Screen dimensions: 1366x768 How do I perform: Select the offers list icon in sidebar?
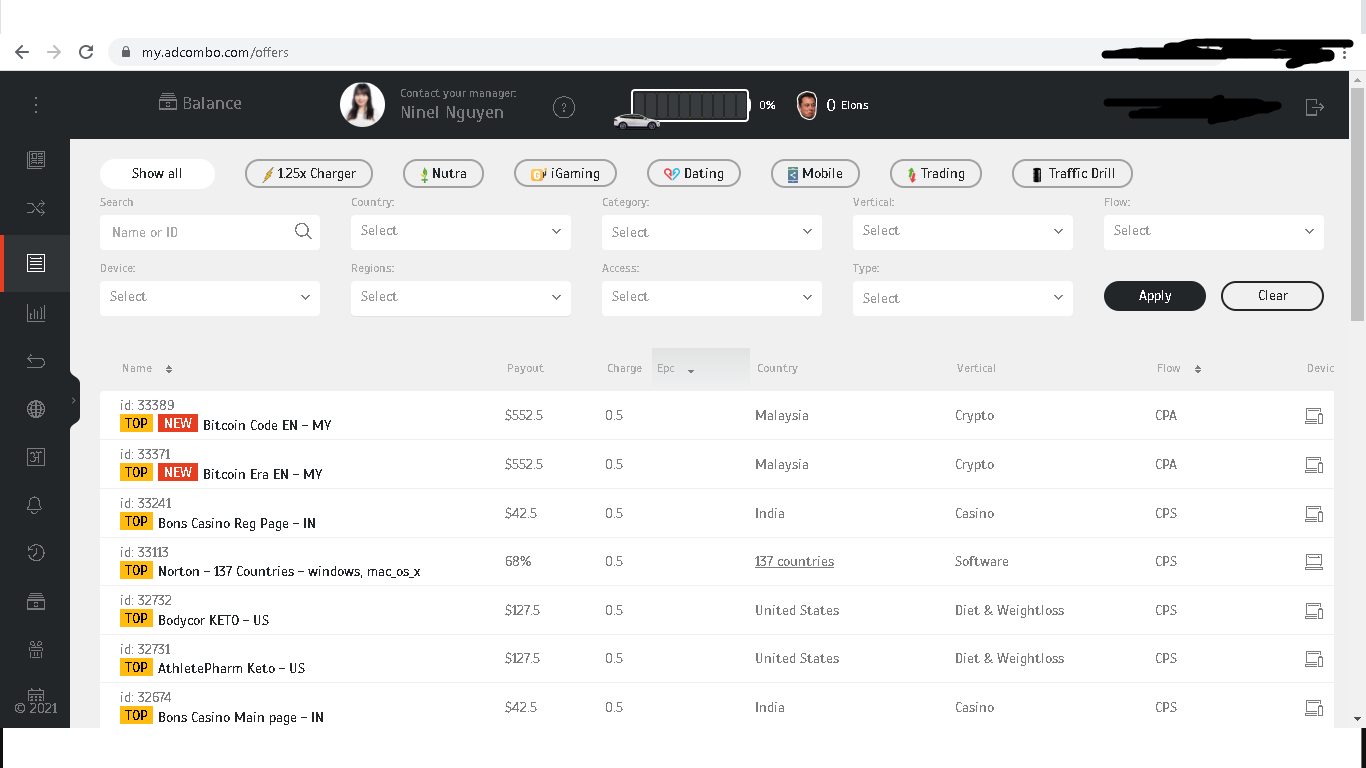click(x=36, y=263)
